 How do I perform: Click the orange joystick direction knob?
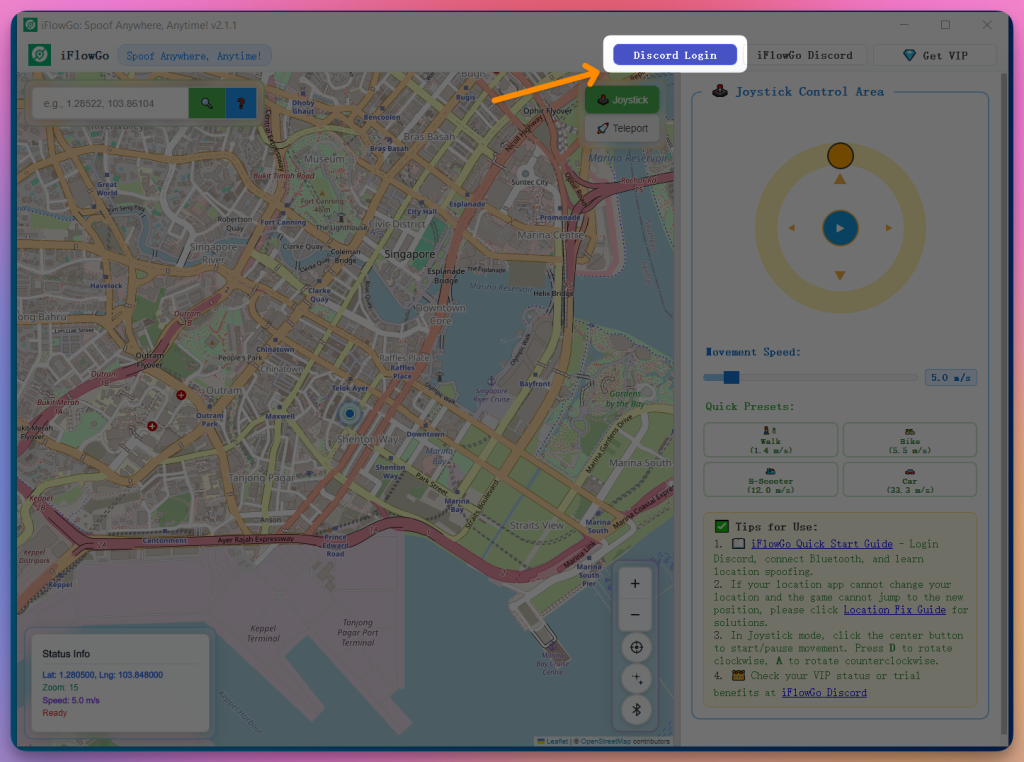[x=840, y=155]
